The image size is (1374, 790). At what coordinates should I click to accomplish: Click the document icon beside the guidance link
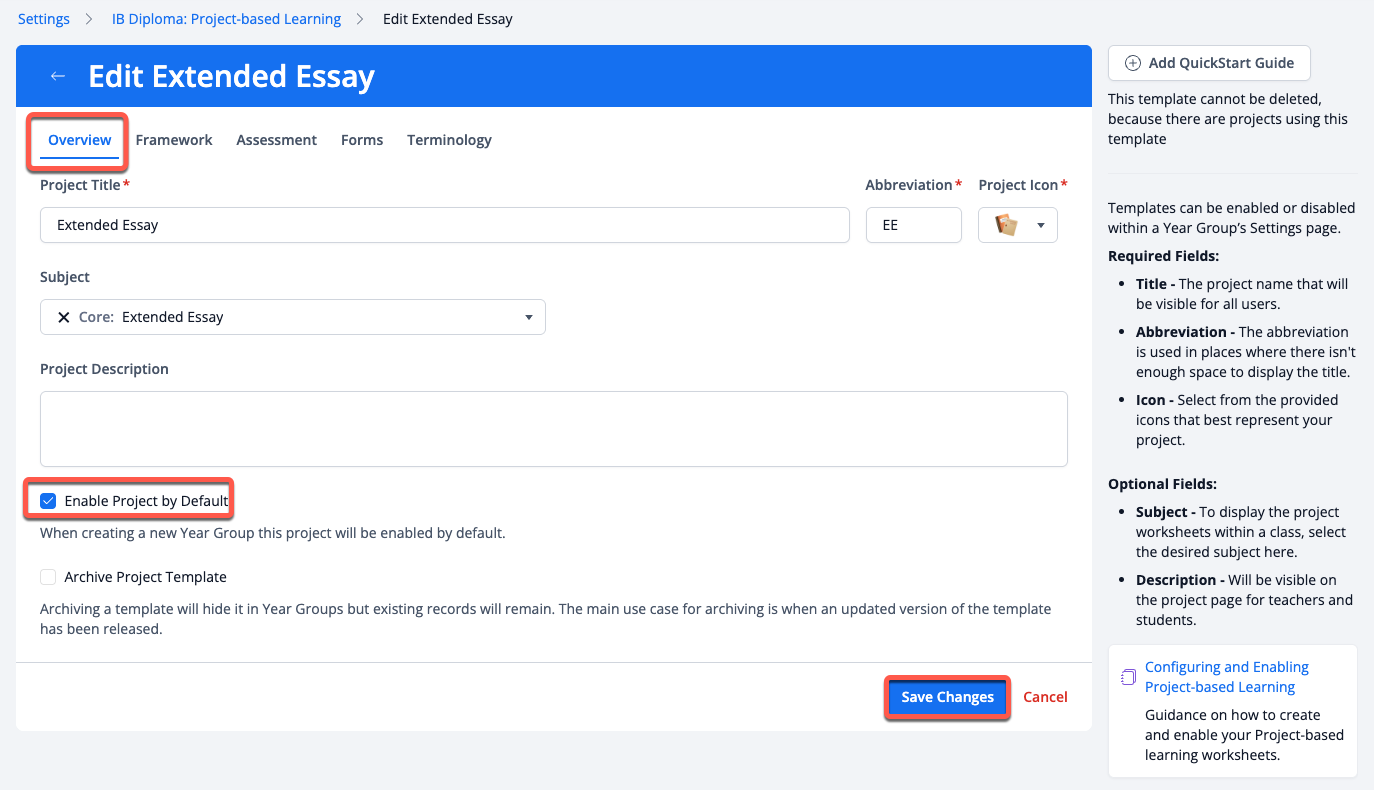1128,677
